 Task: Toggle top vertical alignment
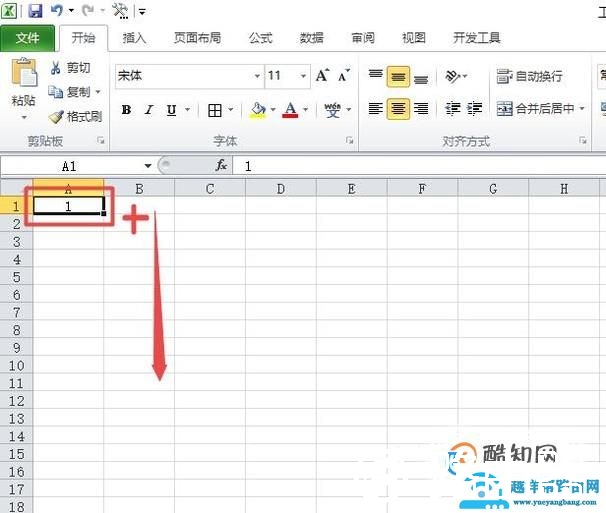tap(375, 76)
